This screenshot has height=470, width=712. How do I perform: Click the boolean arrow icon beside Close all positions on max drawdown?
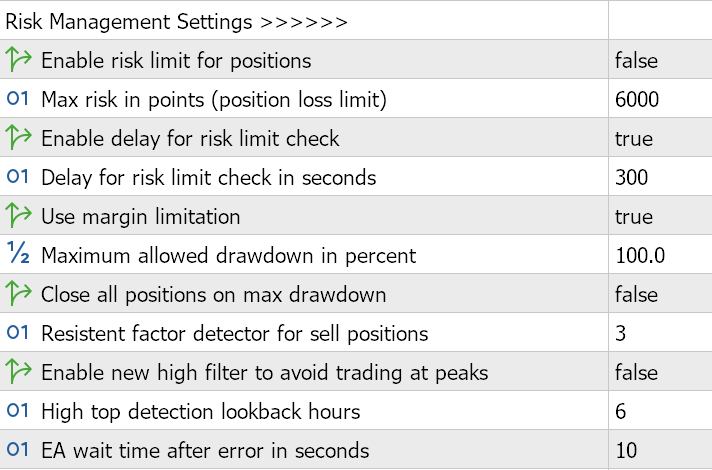pos(18,294)
